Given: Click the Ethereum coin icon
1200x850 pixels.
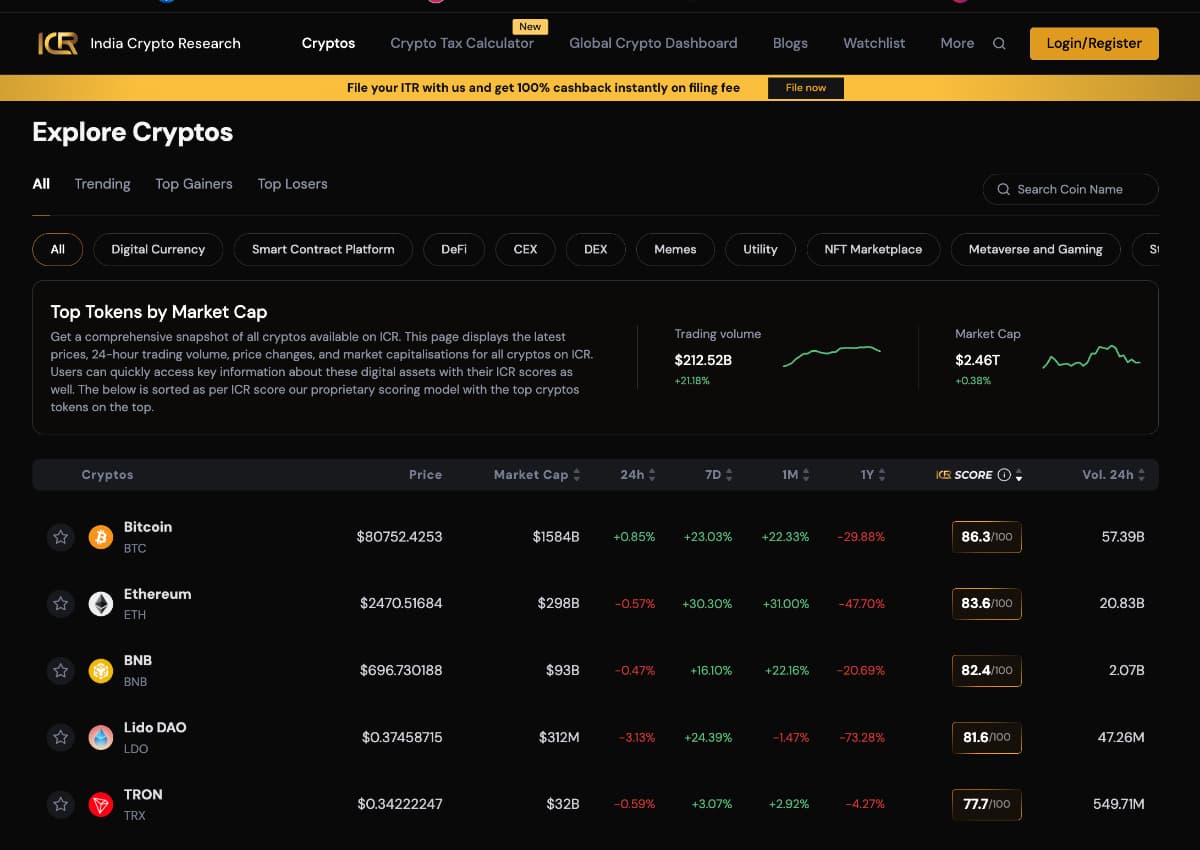Looking at the screenshot, I should coord(101,604).
